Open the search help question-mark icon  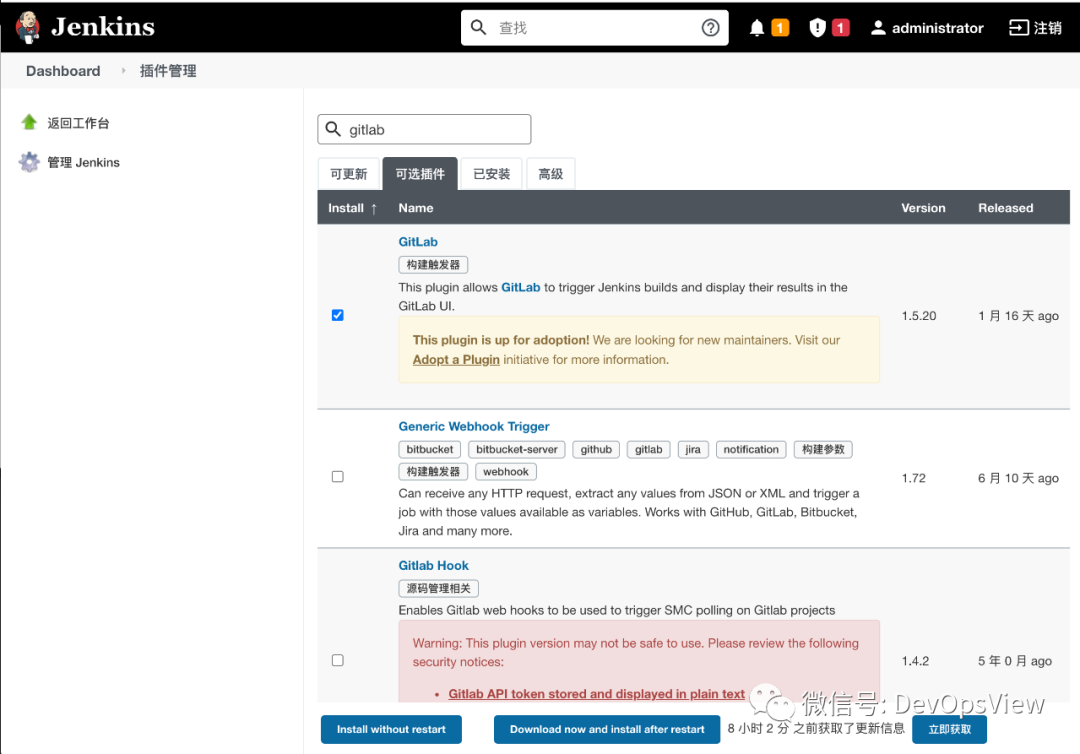coord(710,28)
